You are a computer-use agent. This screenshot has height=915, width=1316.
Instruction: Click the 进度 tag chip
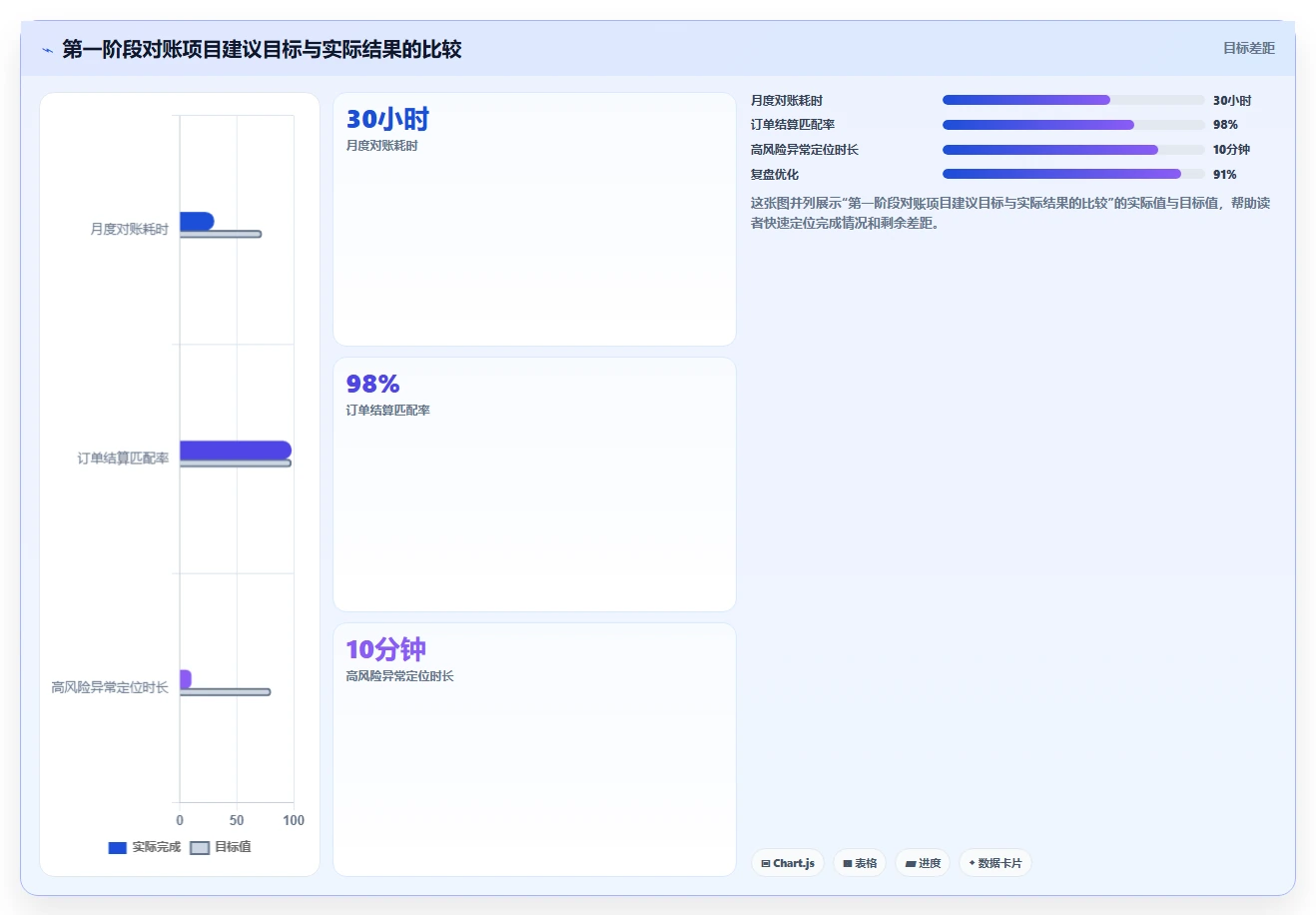click(x=923, y=863)
